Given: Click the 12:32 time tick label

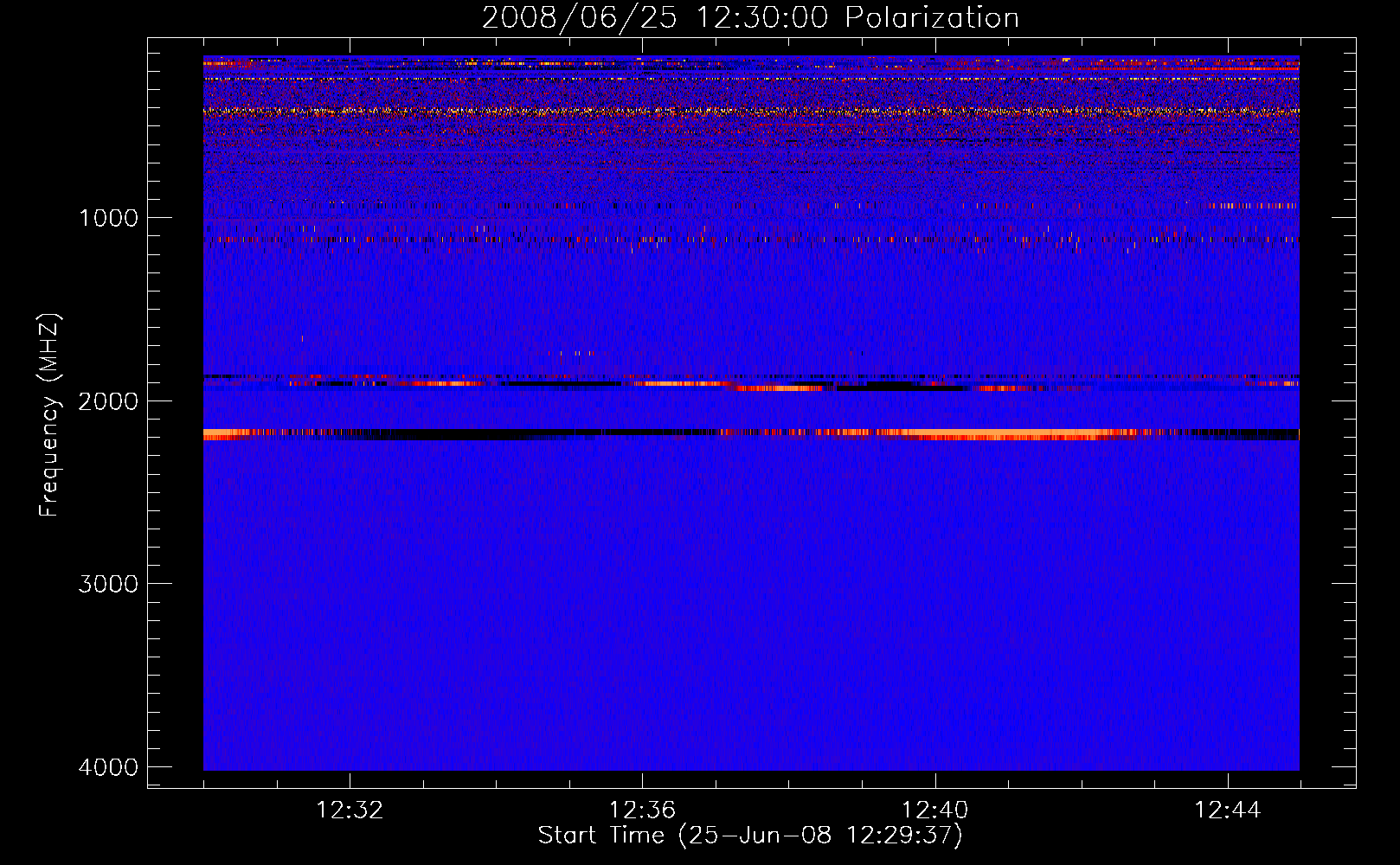Looking at the screenshot, I should click(x=350, y=811).
